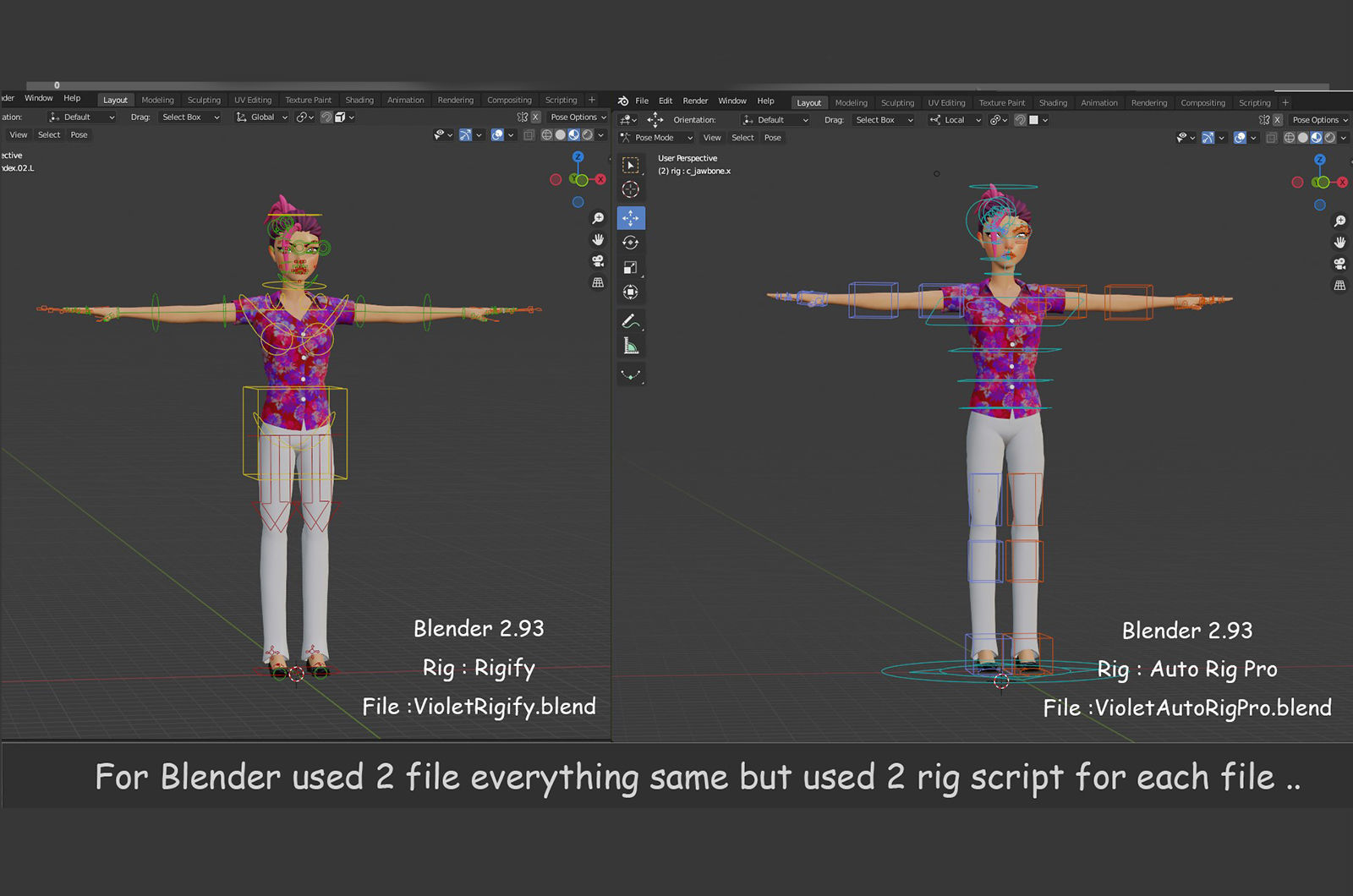The height and width of the screenshot is (896, 1353).
Task: Click pan hand icon in right viewport
Action: coord(1339,243)
